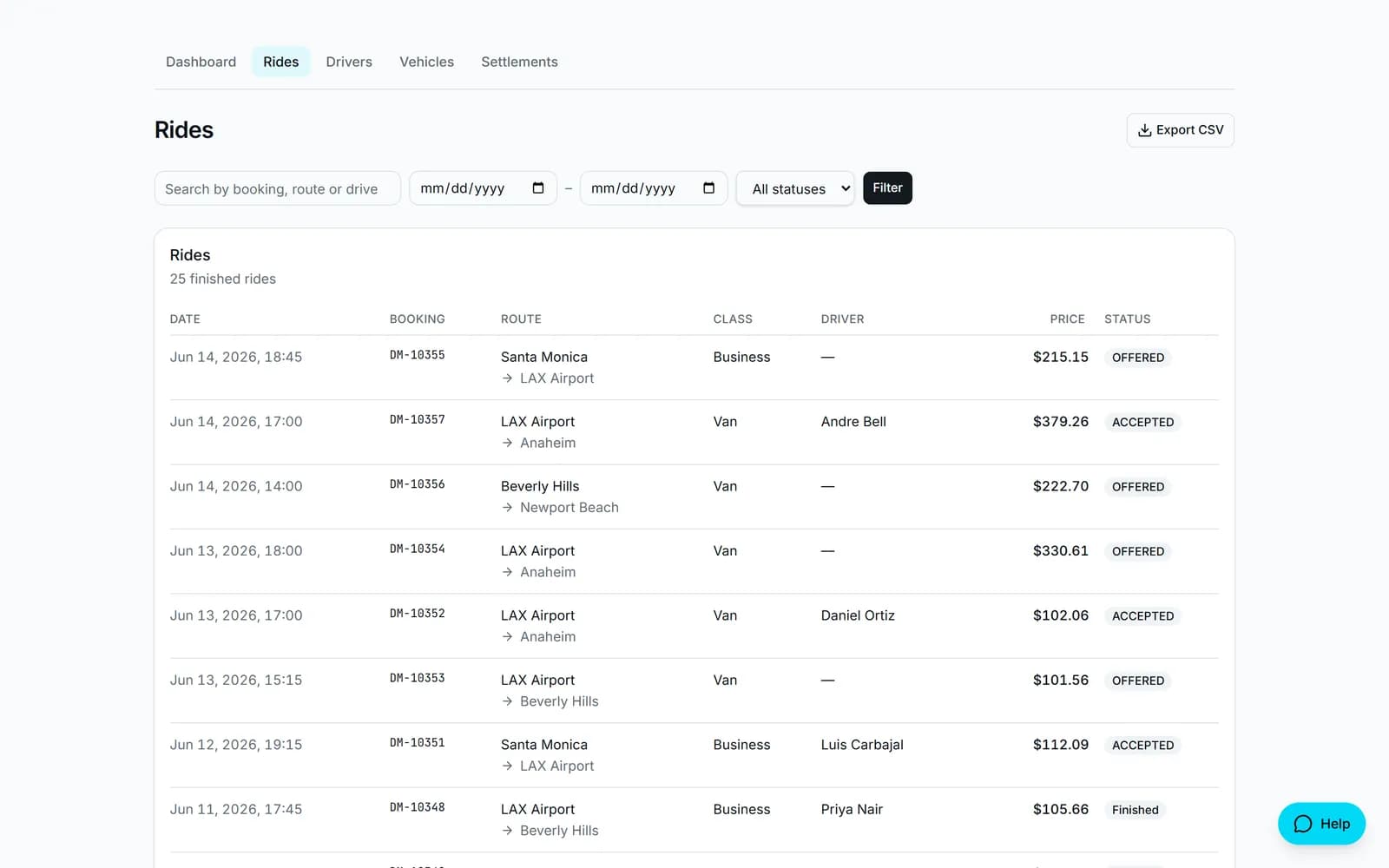Select booking DM-10353
Image resolution: width=1389 pixels, height=868 pixels.
click(417, 678)
